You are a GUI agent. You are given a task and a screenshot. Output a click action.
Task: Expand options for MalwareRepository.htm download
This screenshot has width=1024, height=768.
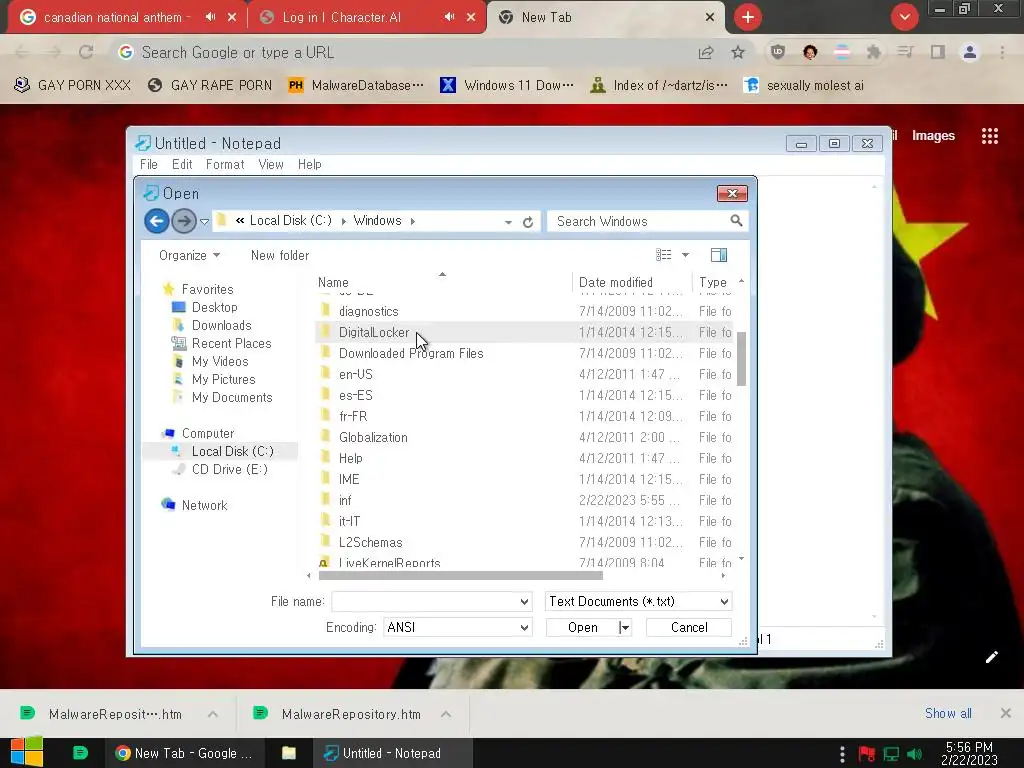pyautogui.click(x=446, y=714)
